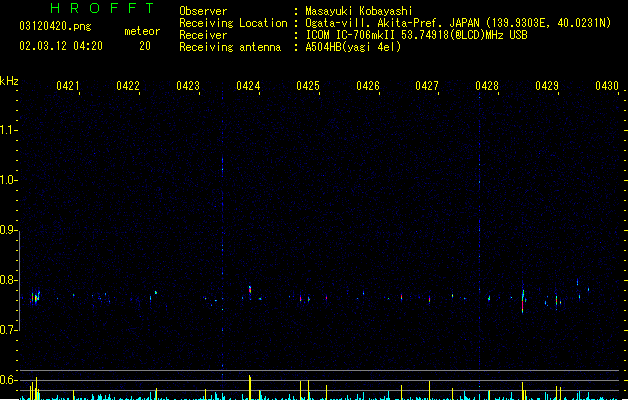The width and height of the screenshot is (629, 400).
Task: Click the 1.0 kHz axis label
Action: (8, 180)
